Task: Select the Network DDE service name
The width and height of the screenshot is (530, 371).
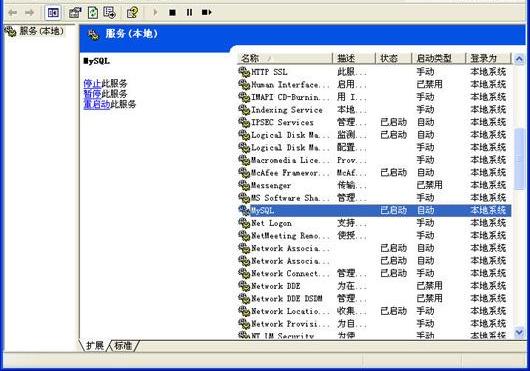Action: pos(276,286)
